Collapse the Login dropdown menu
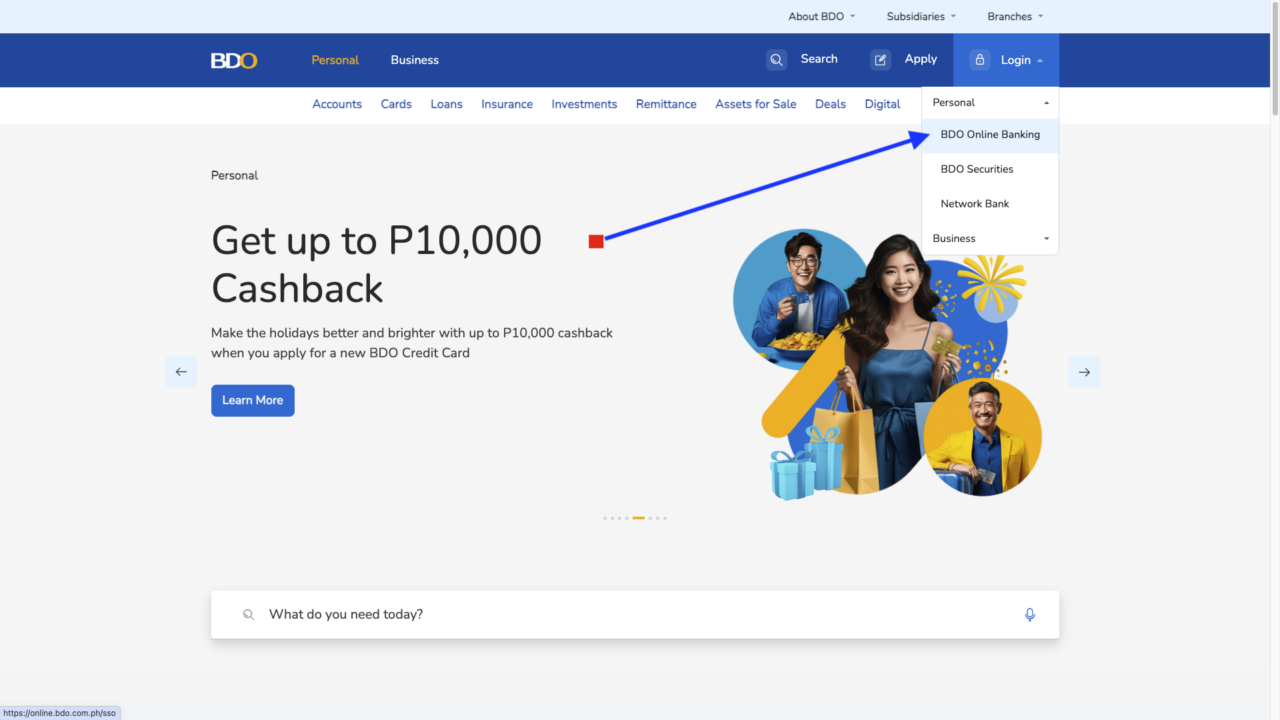 coord(1006,60)
